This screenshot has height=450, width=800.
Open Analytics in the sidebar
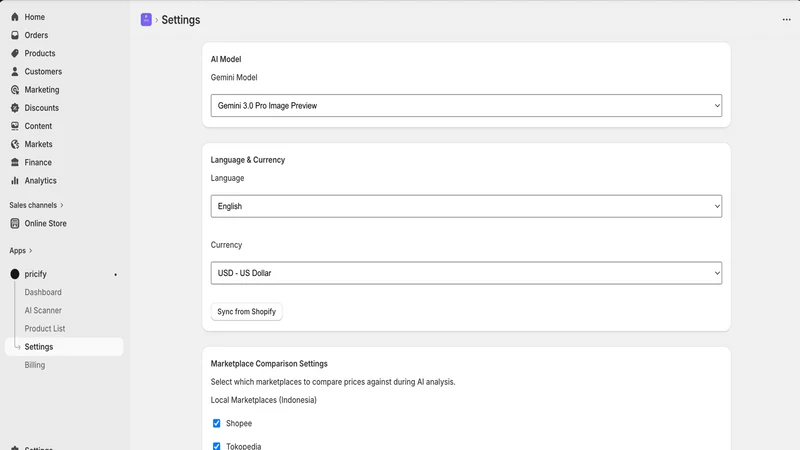pyautogui.click(x=40, y=181)
